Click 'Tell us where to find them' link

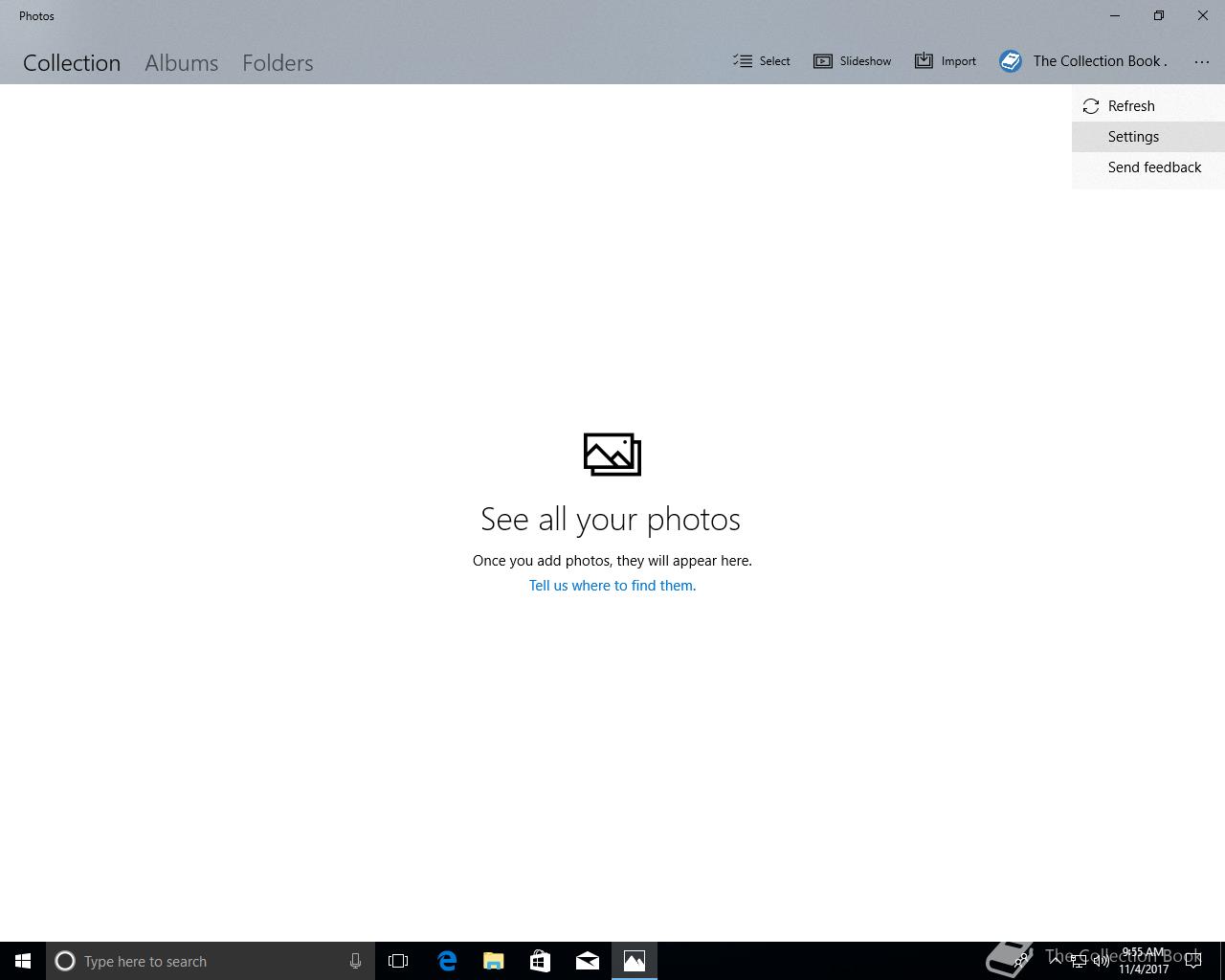tap(612, 586)
